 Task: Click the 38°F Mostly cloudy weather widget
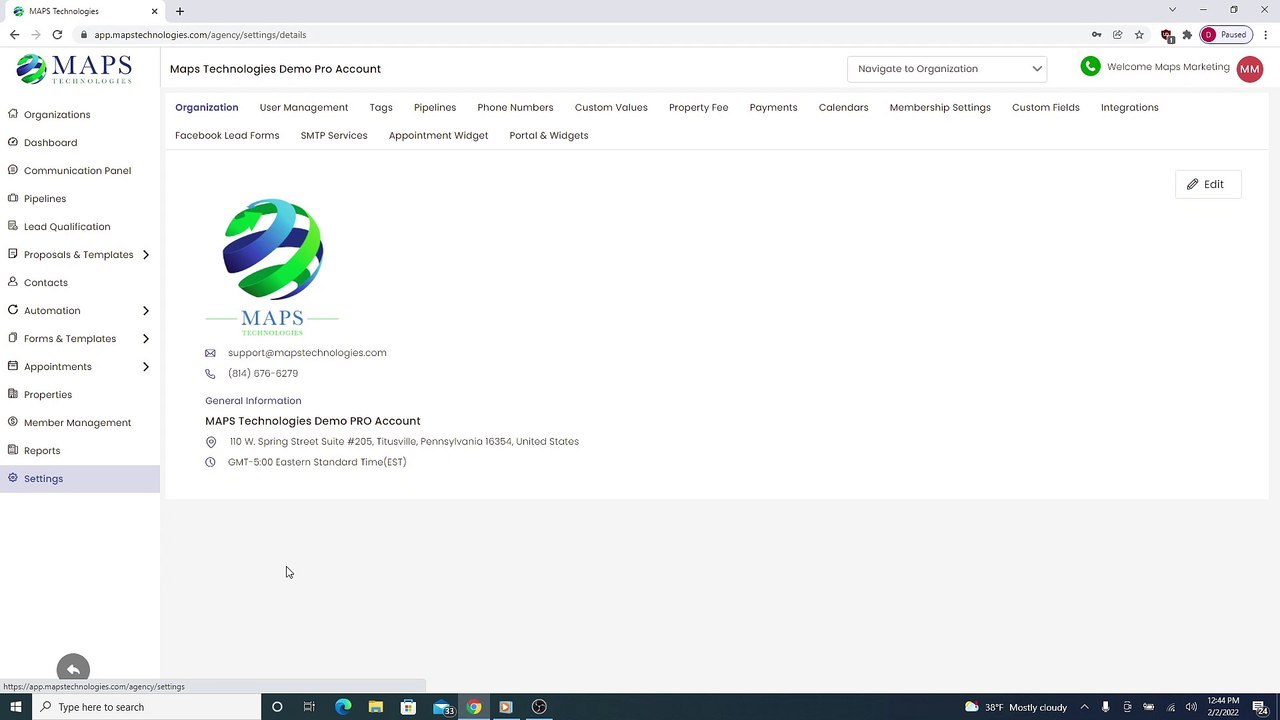pos(1016,707)
